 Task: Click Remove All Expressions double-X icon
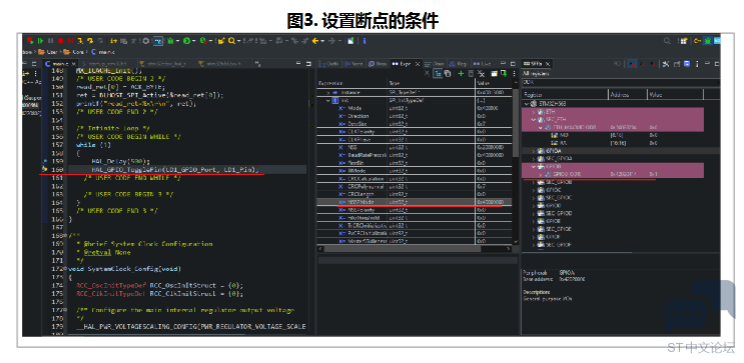pos(481,73)
